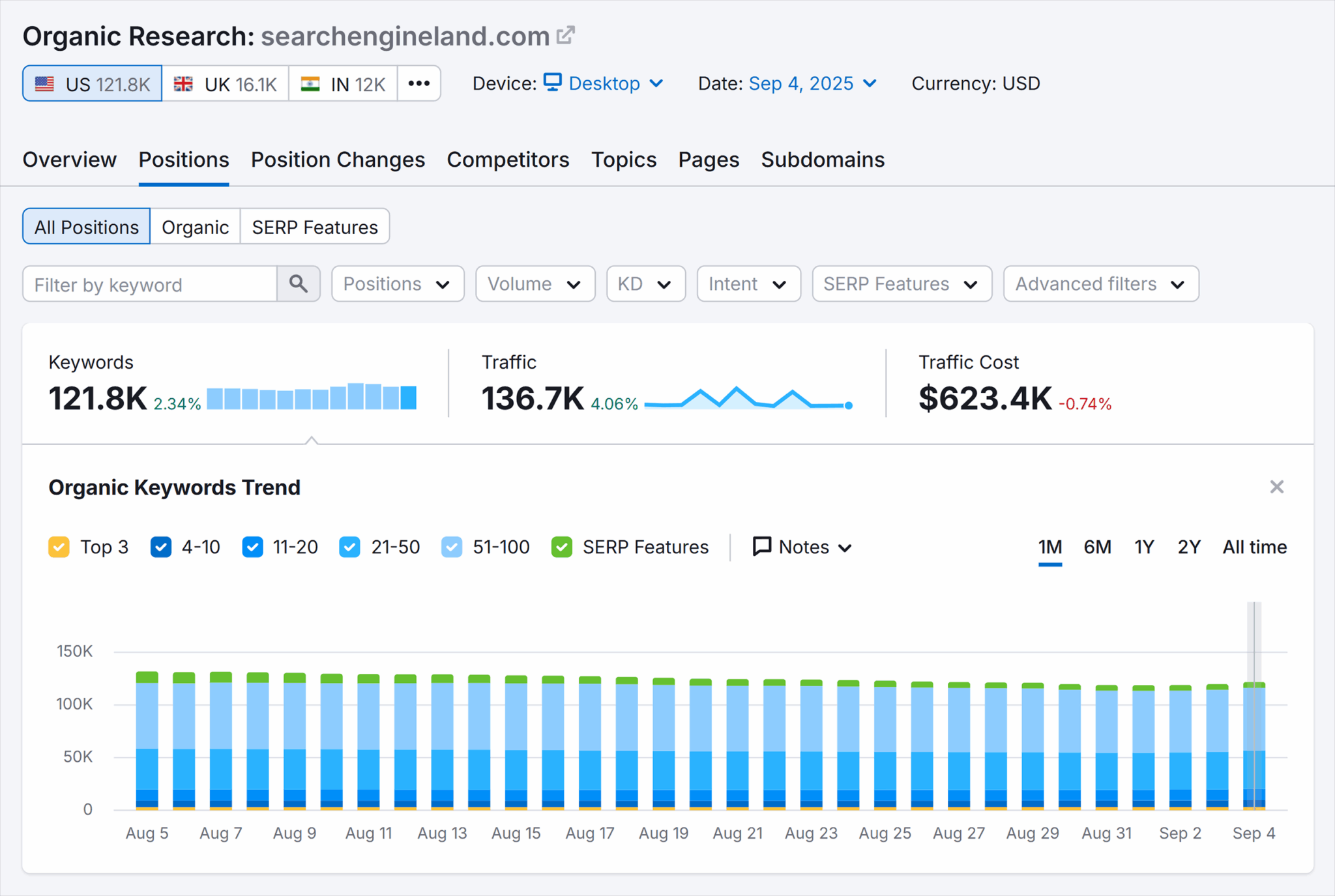Open the Competitors tab

pos(508,160)
